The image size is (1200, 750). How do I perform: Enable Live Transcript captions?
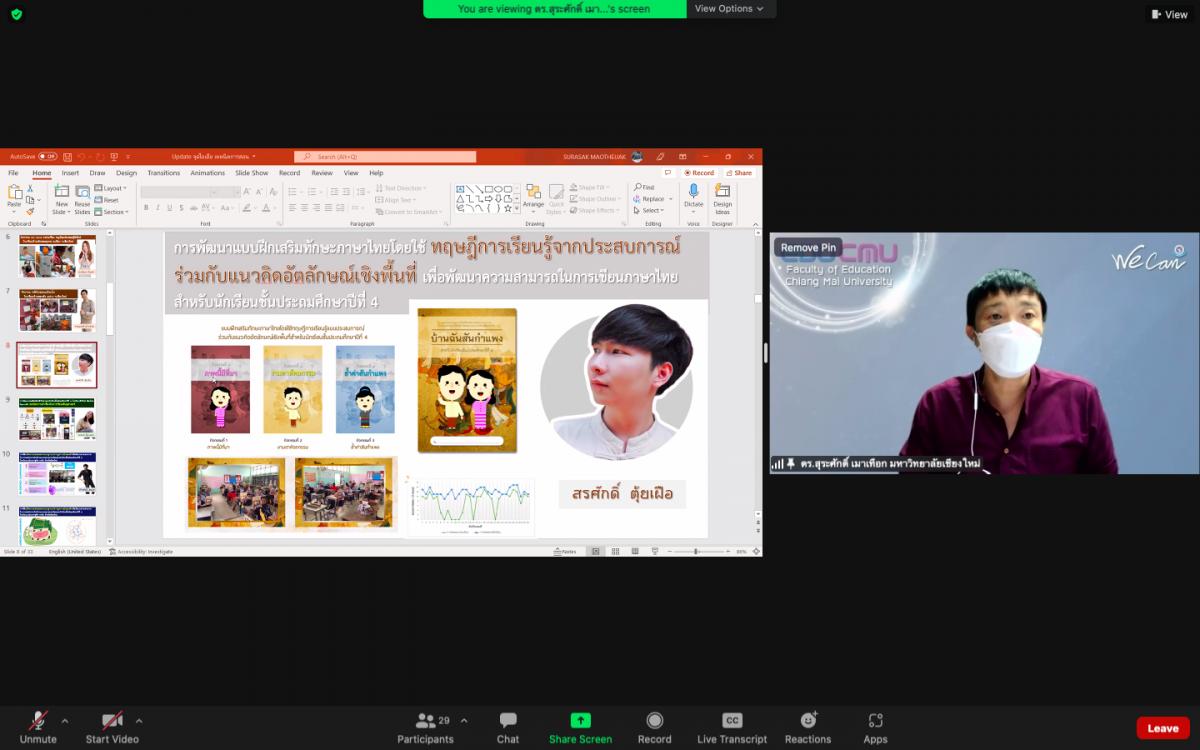coord(732,727)
